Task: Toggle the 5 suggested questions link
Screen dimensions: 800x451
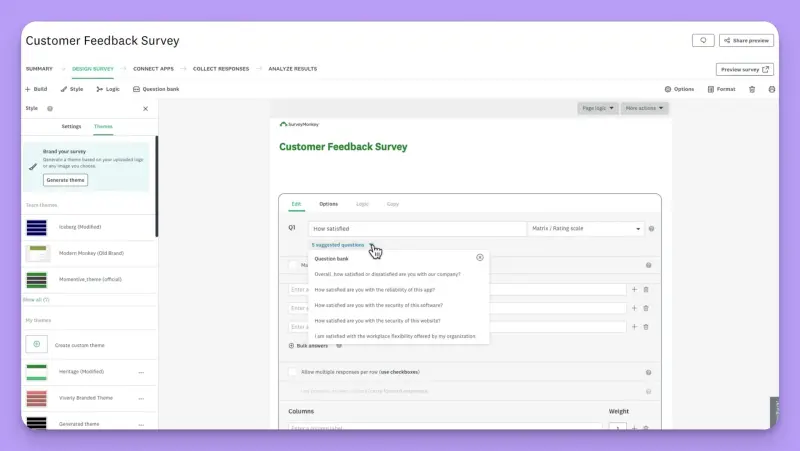Action: click(x=338, y=245)
